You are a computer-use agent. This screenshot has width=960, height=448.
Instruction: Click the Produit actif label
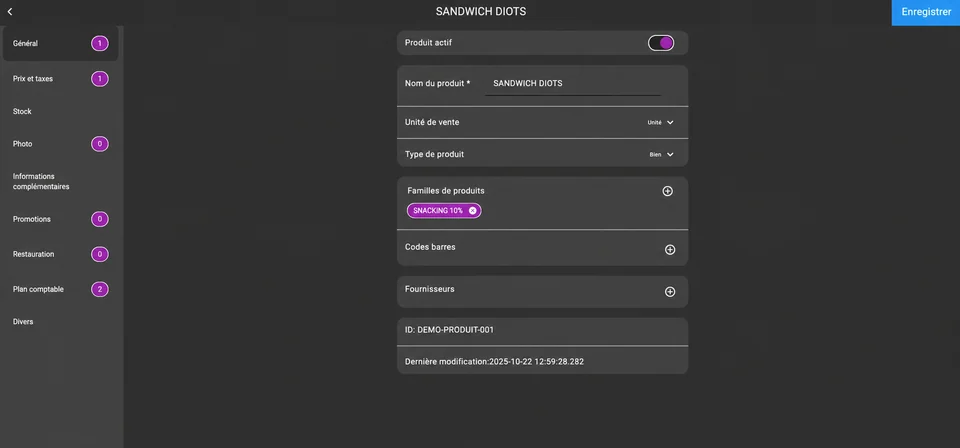(429, 43)
